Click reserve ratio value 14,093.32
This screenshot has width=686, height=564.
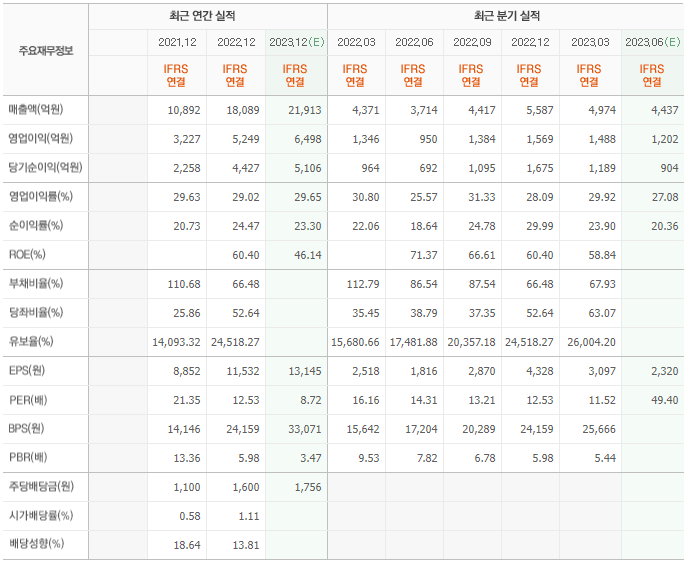click(x=176, y=342)
